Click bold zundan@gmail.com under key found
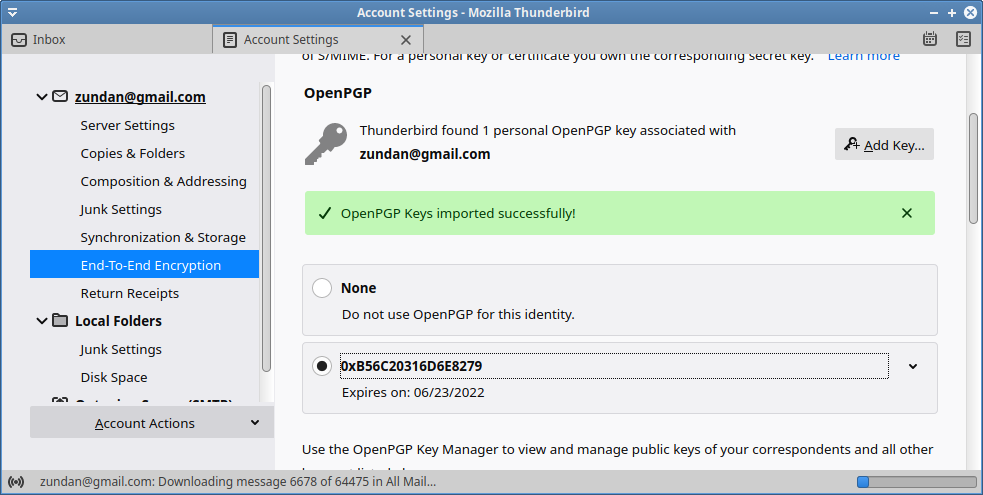The image size is (983, 495). [424, 154]
